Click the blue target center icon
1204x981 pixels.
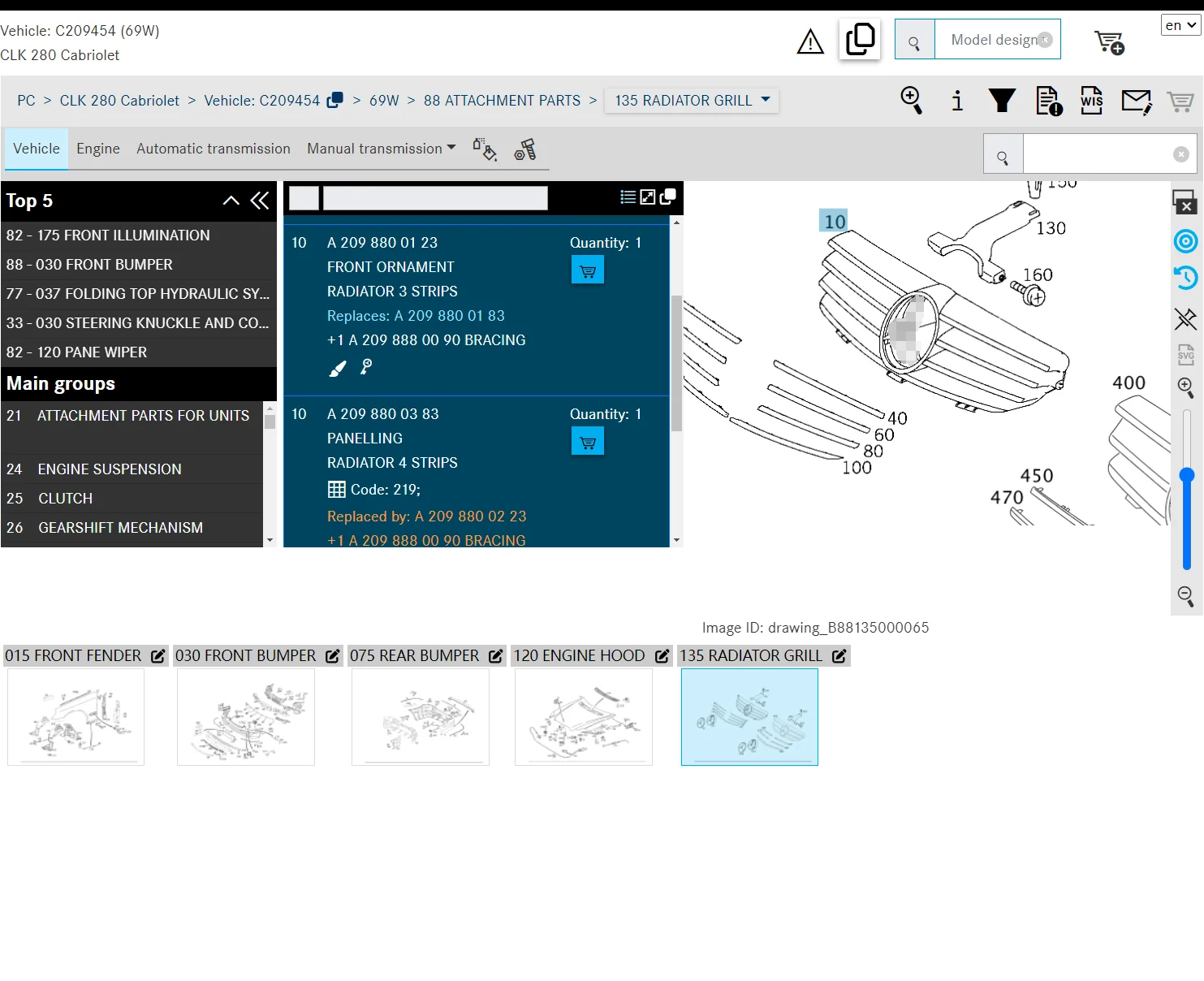(x=1186, y=241)
